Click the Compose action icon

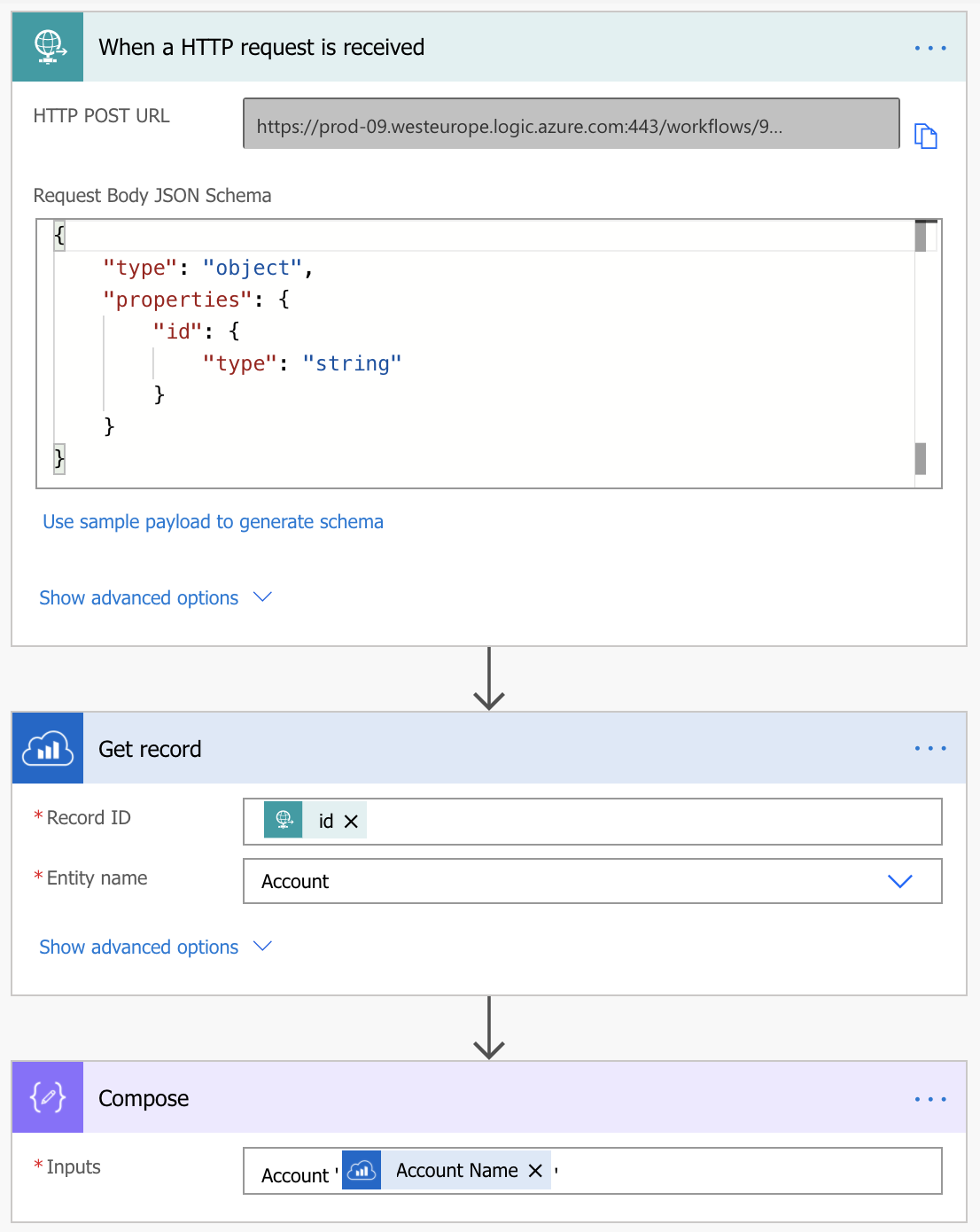point(48,1098)
